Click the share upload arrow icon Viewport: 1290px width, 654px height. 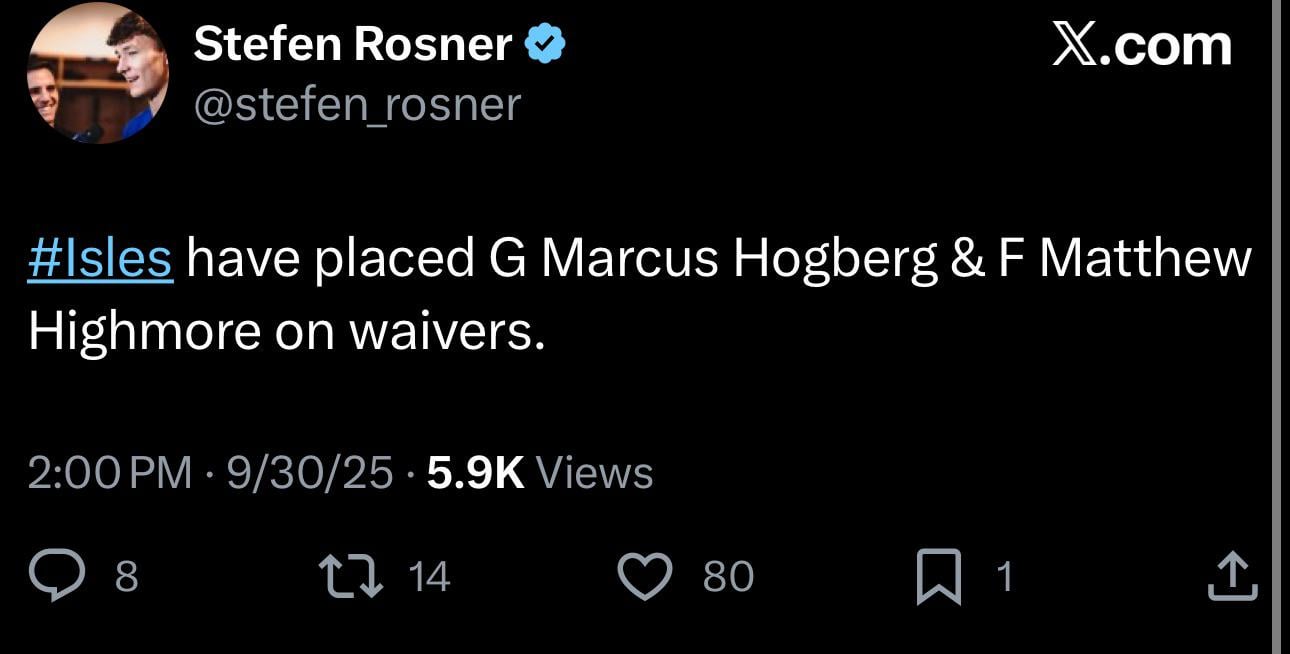[1232, 575]
